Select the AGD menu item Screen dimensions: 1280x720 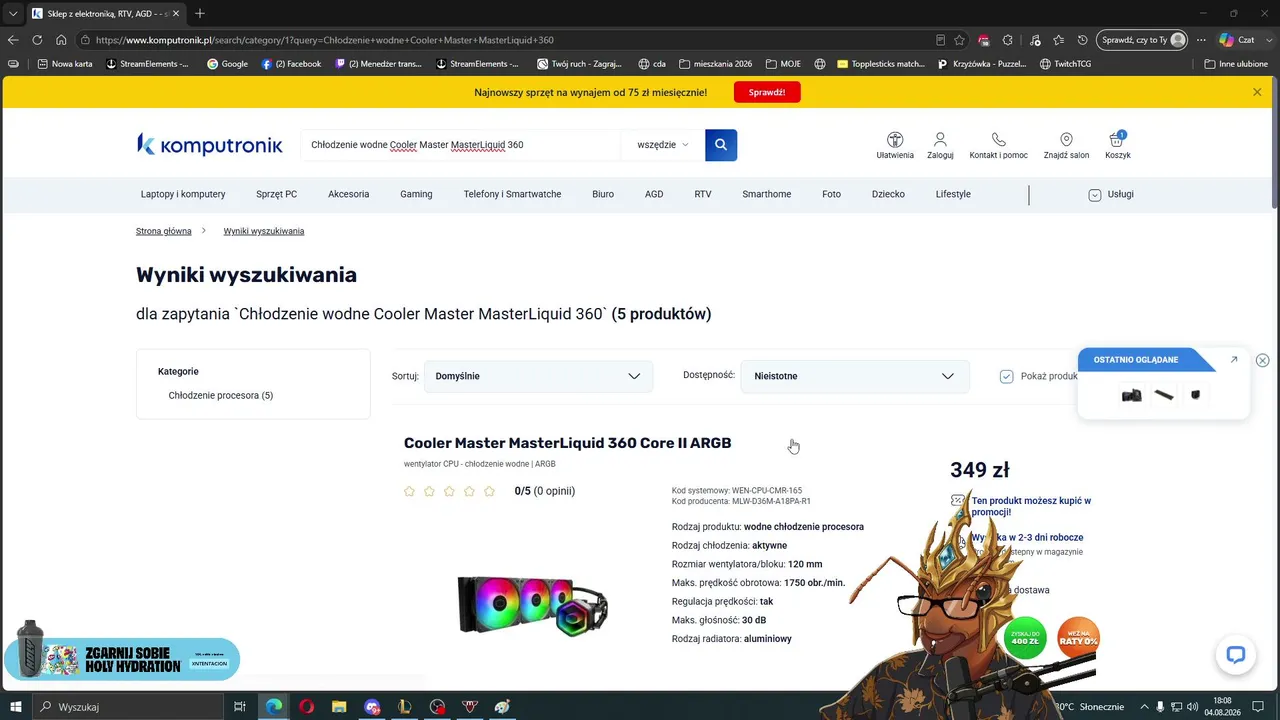(x=654, y=194)
